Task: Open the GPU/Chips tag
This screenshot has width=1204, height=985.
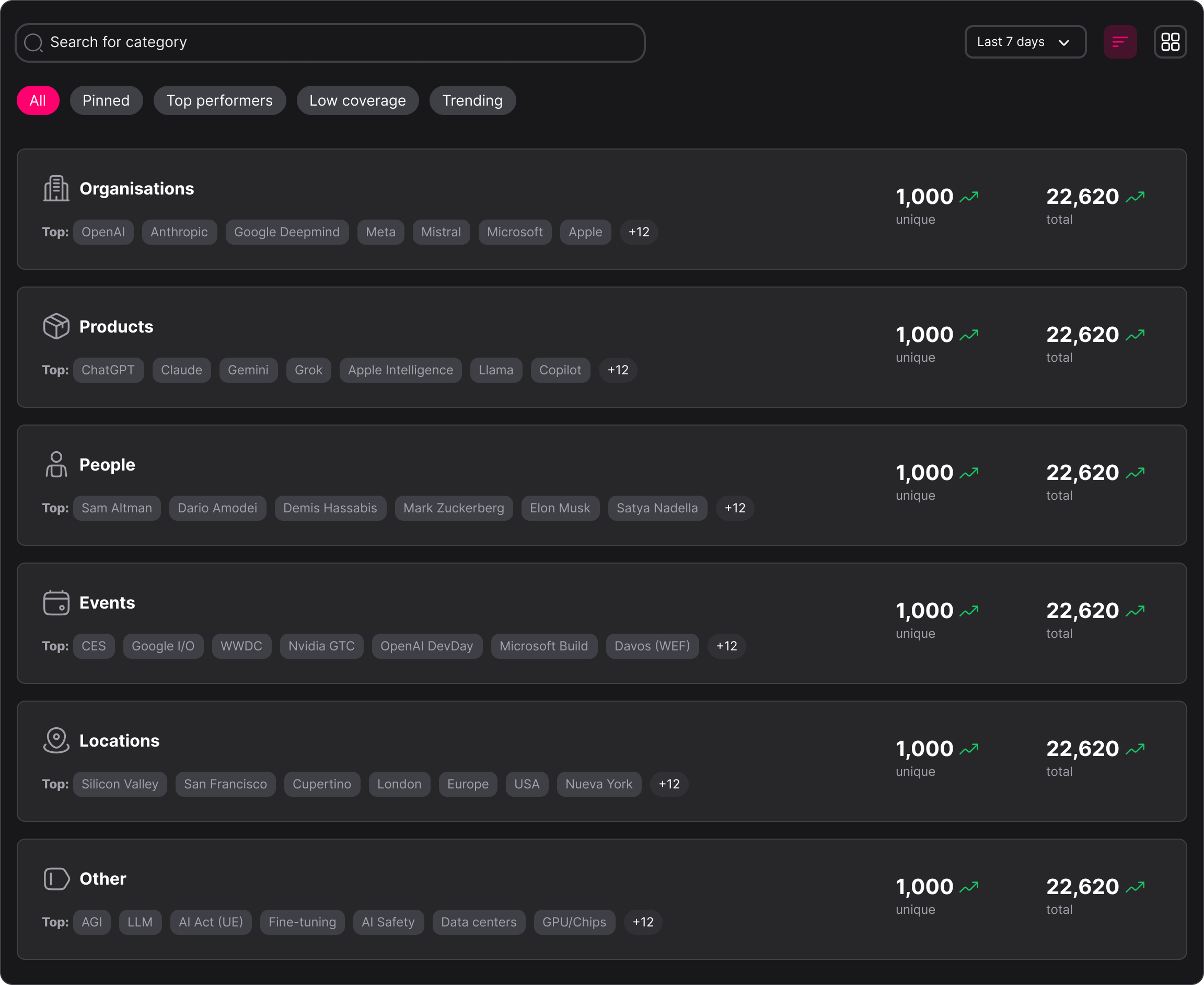Action: point(574,922)
